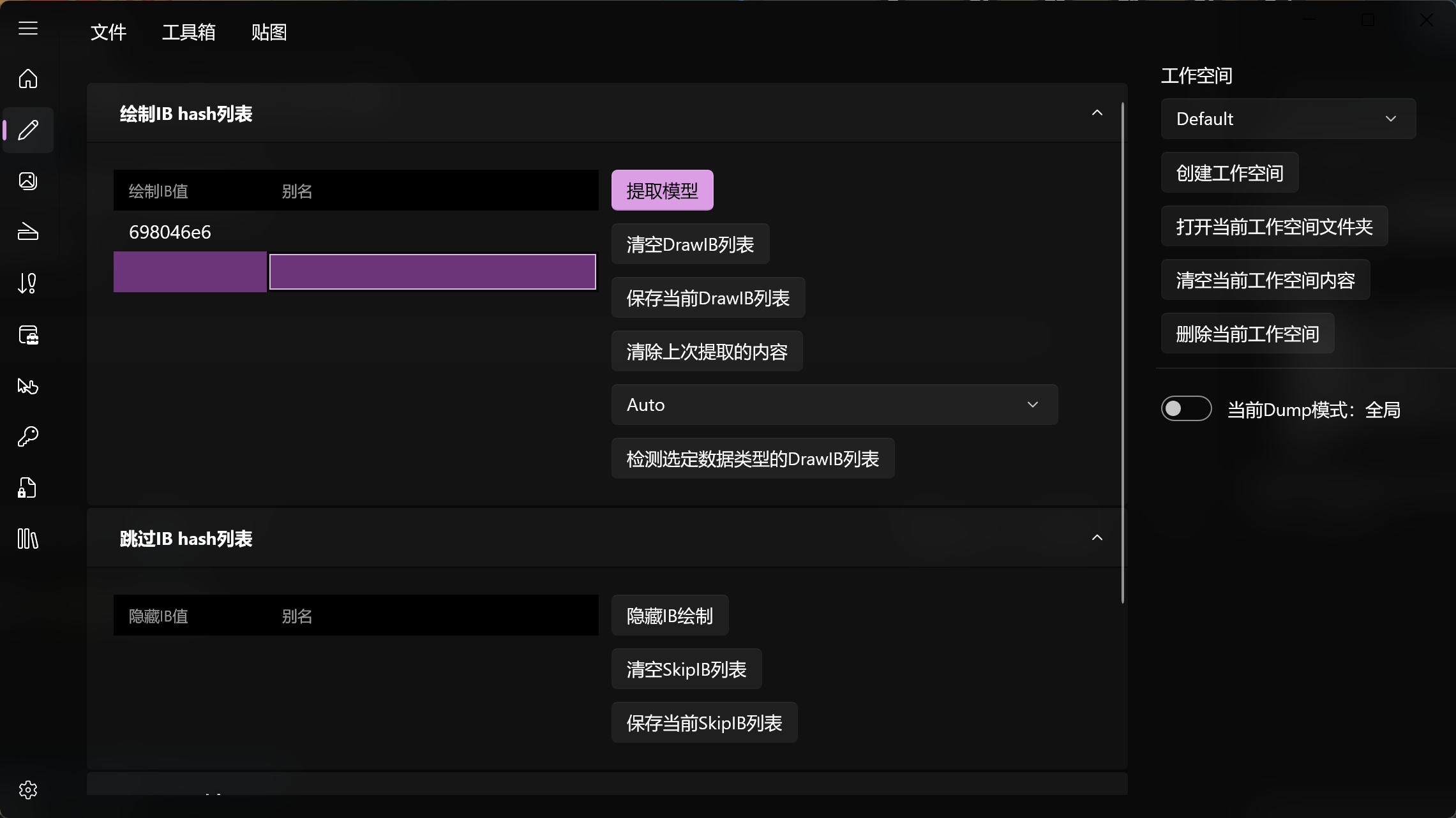Click 创建工作空间 button
Viewport: 1456px width, 818px height.
pyautogui.click(x=1229, y=173)
